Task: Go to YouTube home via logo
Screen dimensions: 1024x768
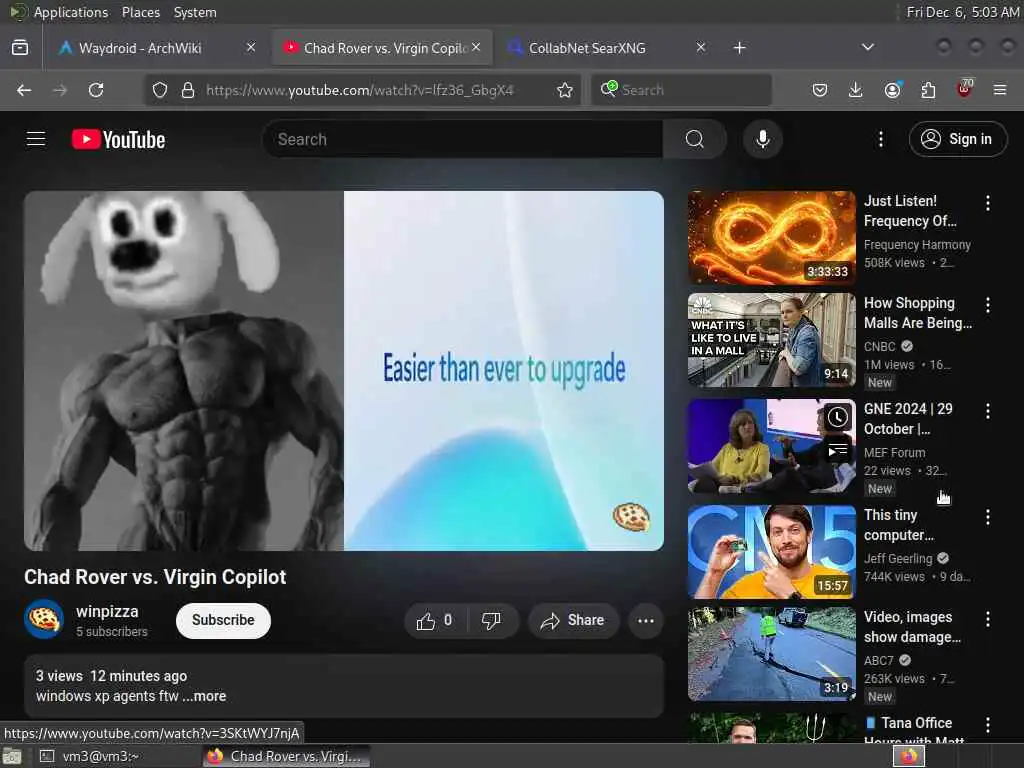Action: (x=118, y=139)
